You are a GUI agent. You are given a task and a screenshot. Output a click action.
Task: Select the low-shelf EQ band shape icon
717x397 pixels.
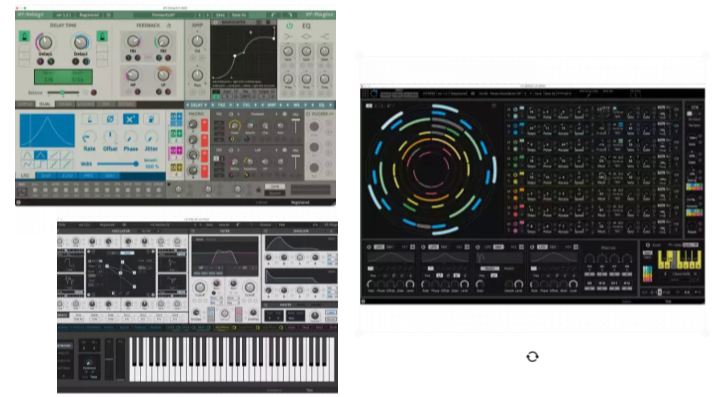point(288,36)
